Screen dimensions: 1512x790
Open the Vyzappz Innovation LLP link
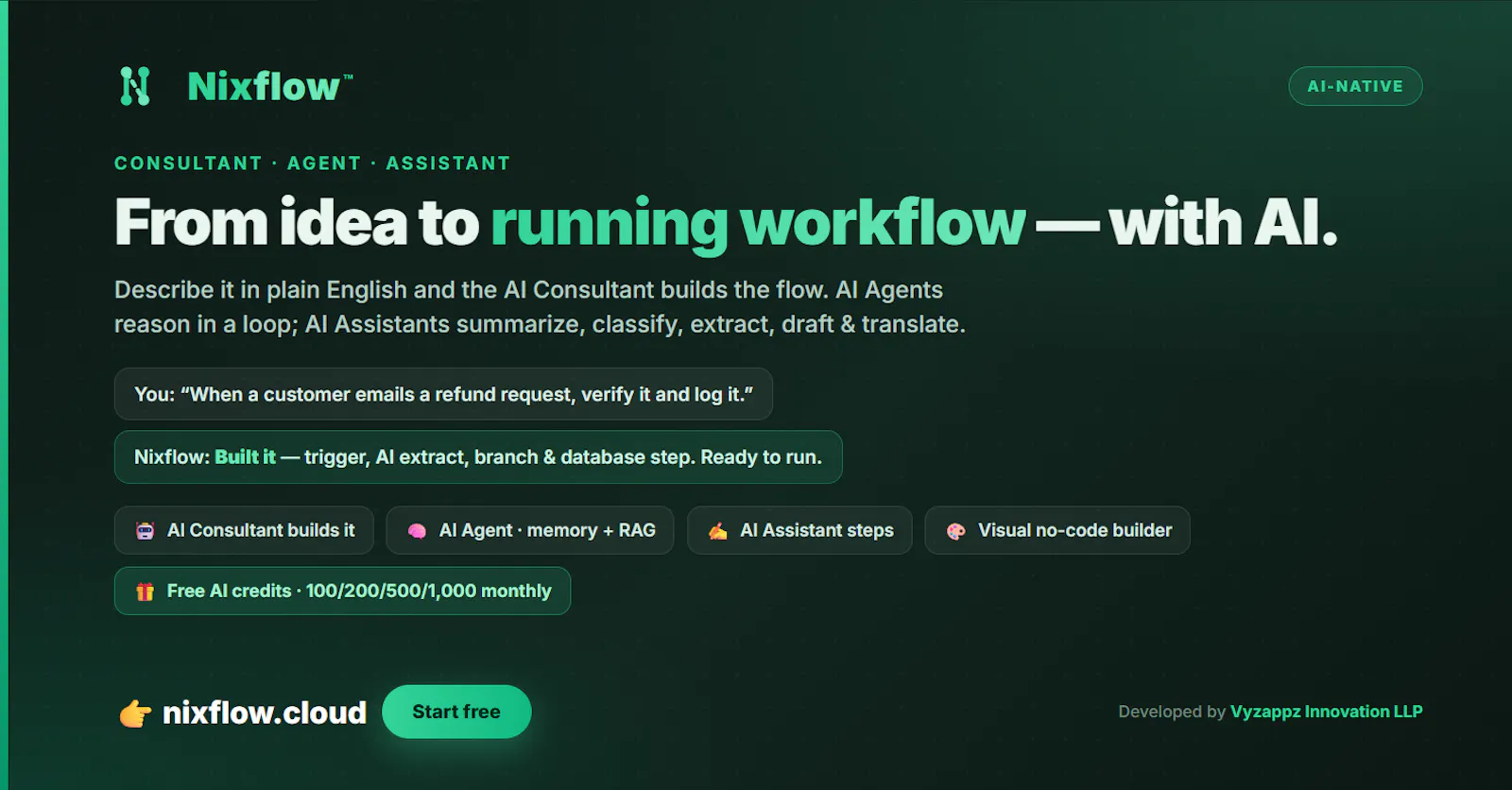[1326, 712]
